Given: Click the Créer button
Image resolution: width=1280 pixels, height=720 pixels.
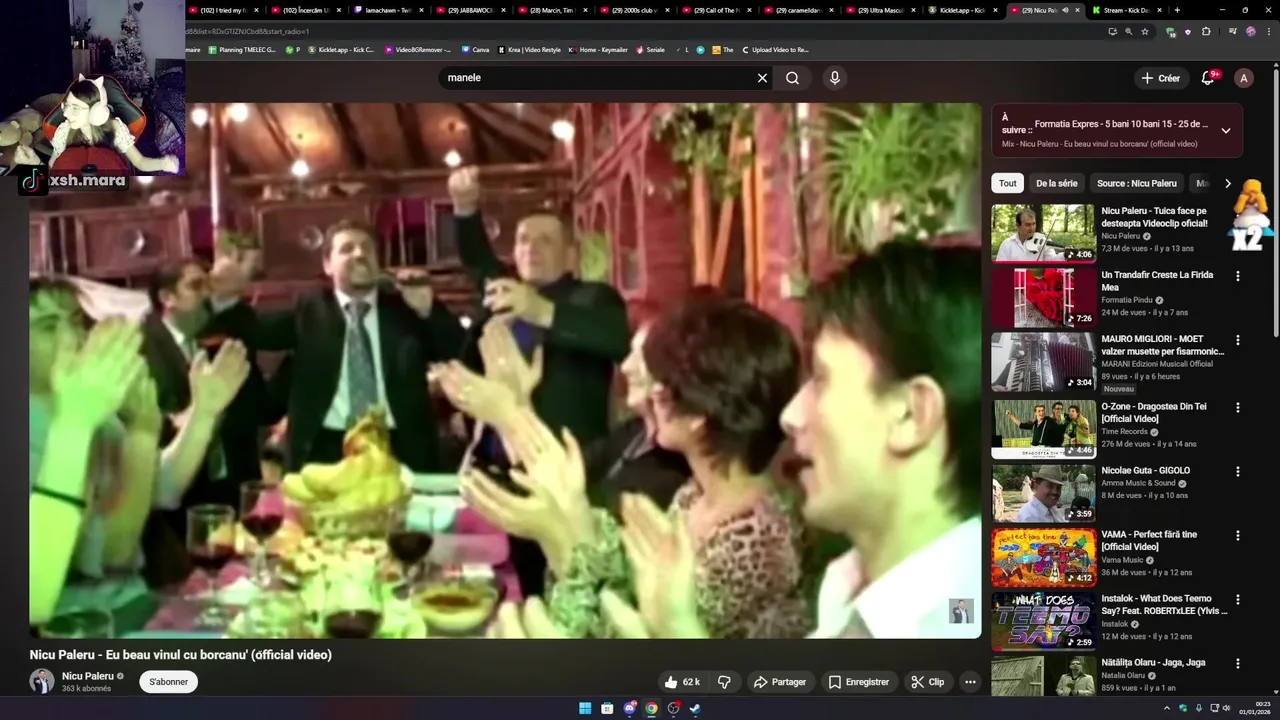Looking at the screenshot, I should pyautogui.click(x=1160, y=78).
